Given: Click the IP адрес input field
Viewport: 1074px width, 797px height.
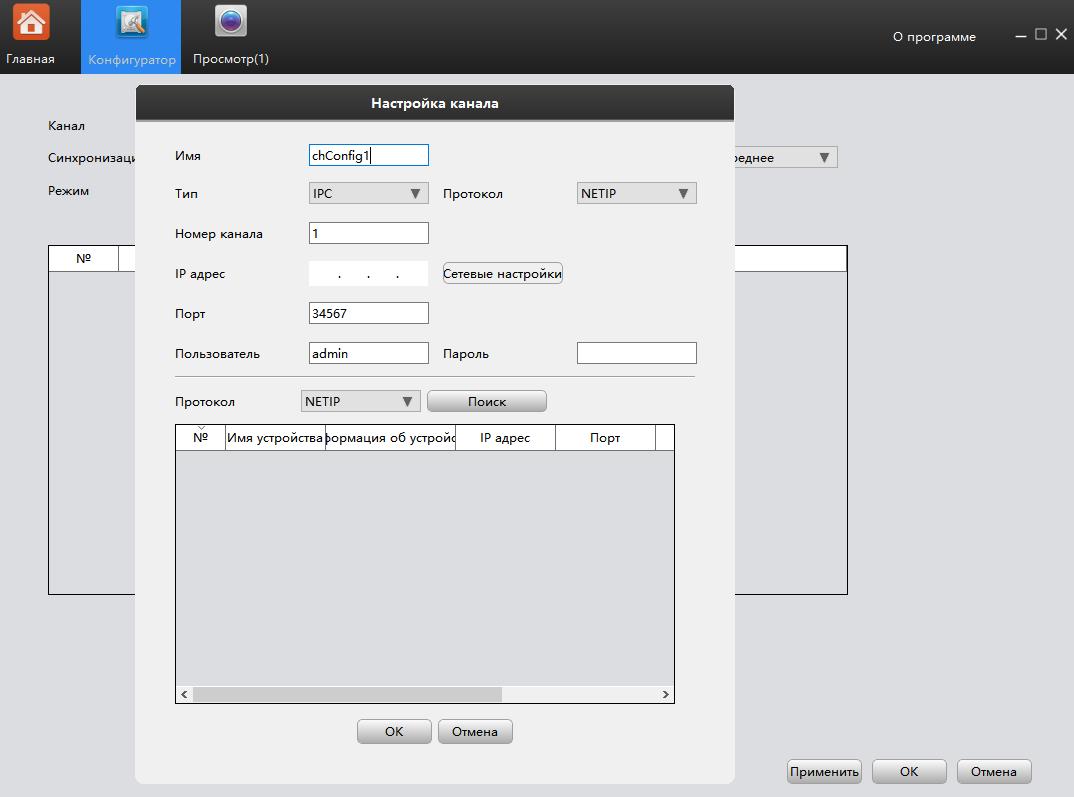Looking at the screenshot, I should 368,272.
